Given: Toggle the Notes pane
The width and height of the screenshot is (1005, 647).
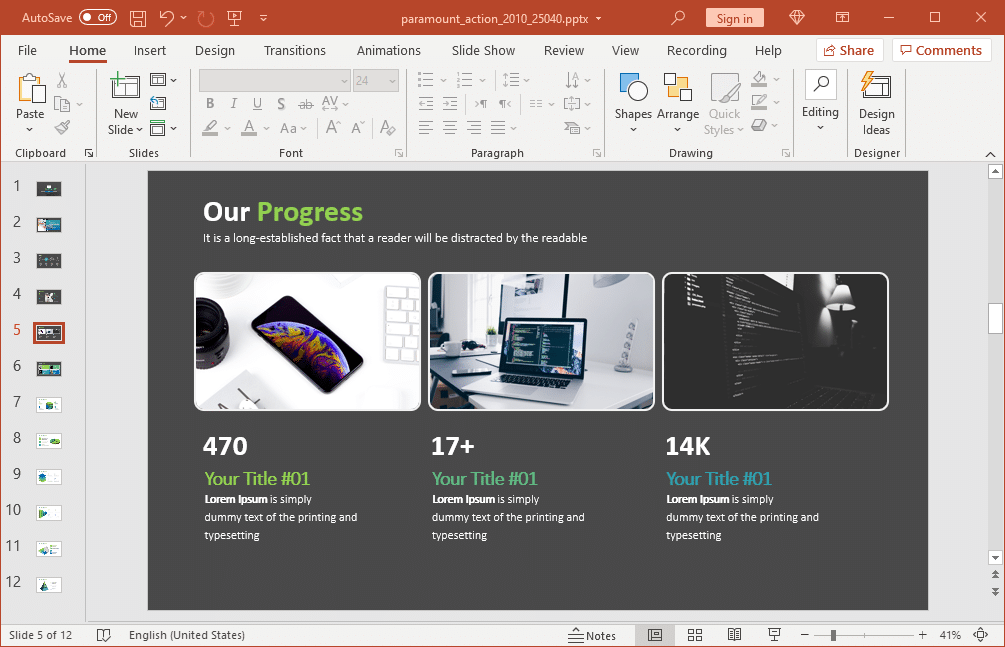Looking at the screenshot, I should tap(592, 635).
